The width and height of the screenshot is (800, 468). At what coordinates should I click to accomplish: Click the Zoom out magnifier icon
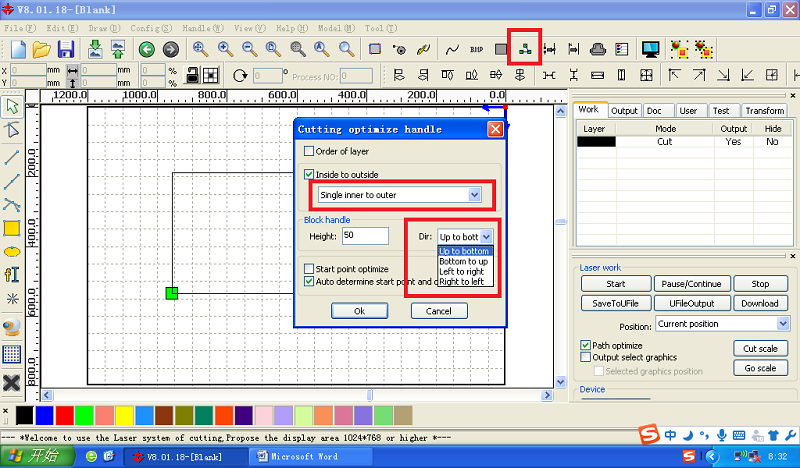pos(249,49)
